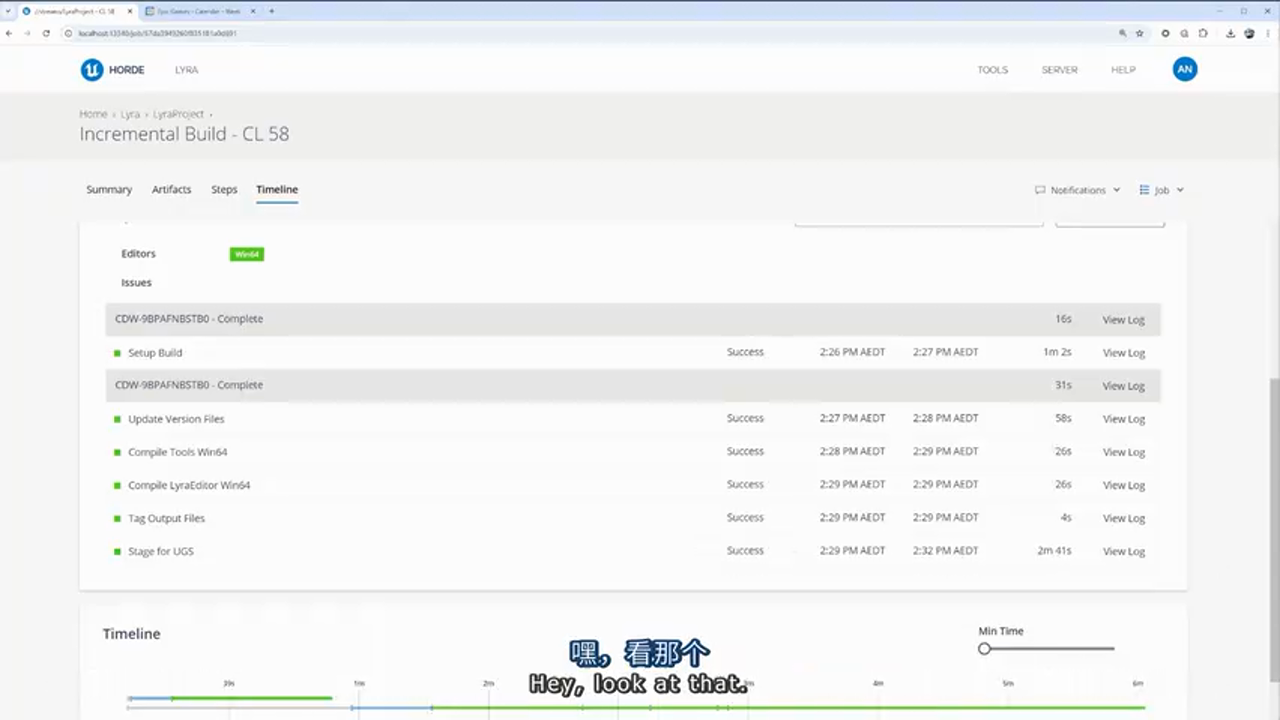Click green status square beside Setup Build
This screenshot has height=720, width=1280.
[117, 353]
